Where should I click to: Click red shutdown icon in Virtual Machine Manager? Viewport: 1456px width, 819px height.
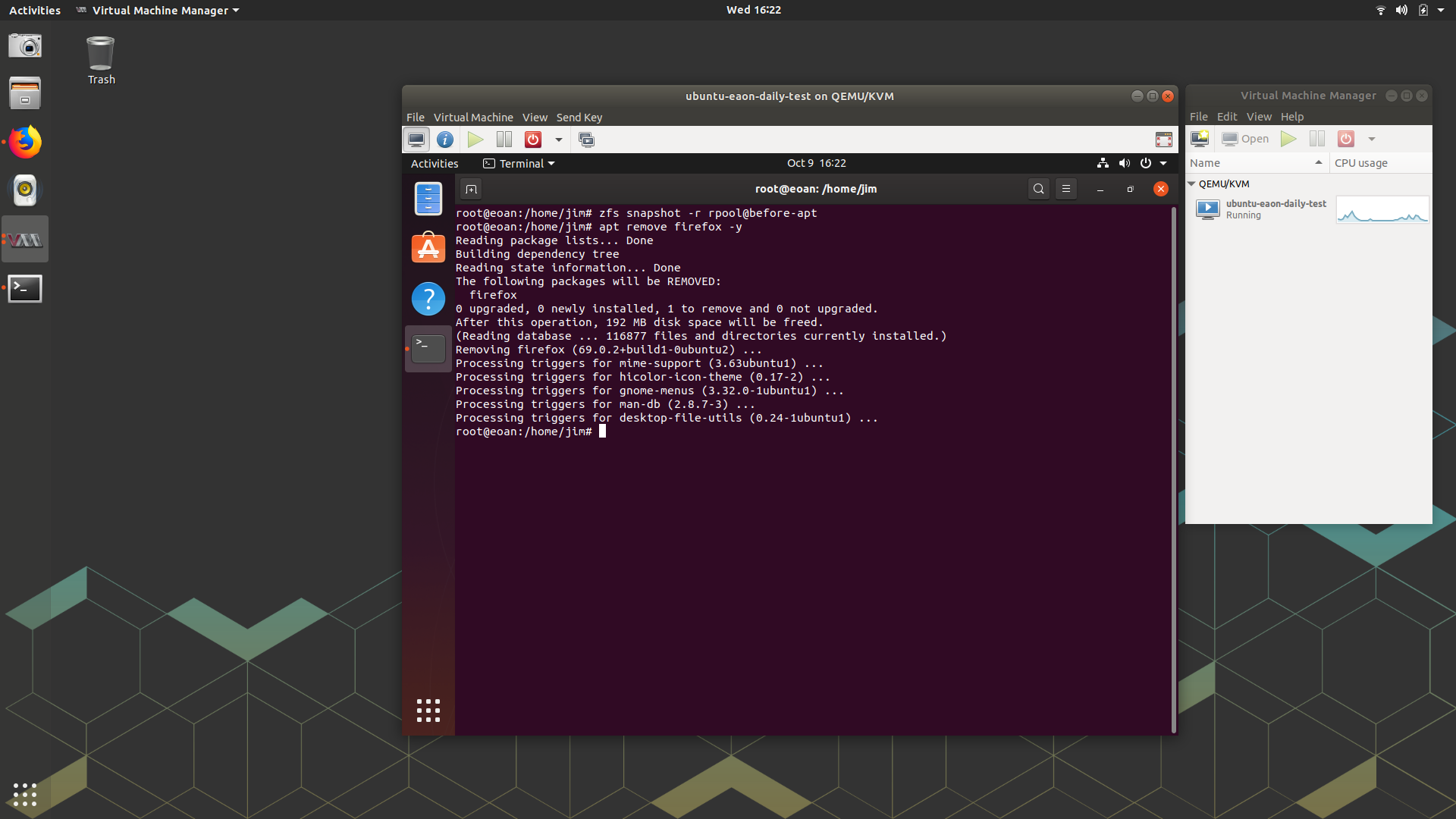click(1346, 139)
